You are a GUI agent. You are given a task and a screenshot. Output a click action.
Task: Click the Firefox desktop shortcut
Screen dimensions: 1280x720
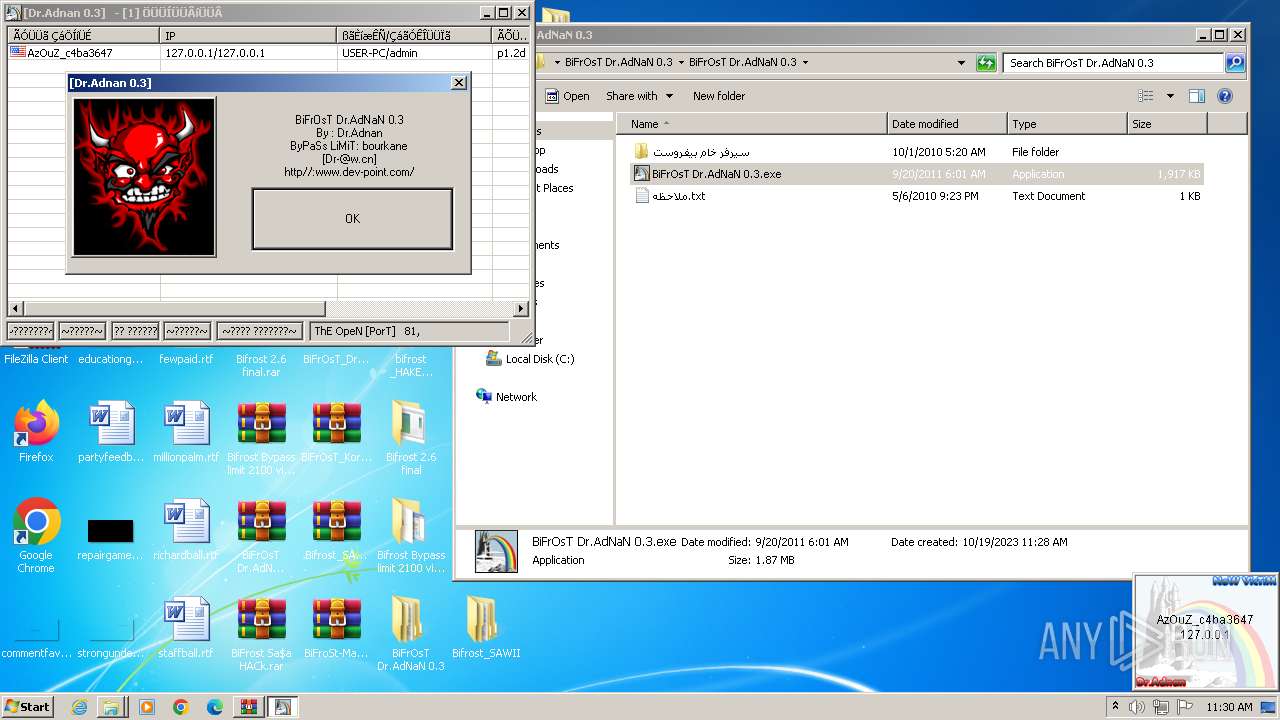(36, 432)
